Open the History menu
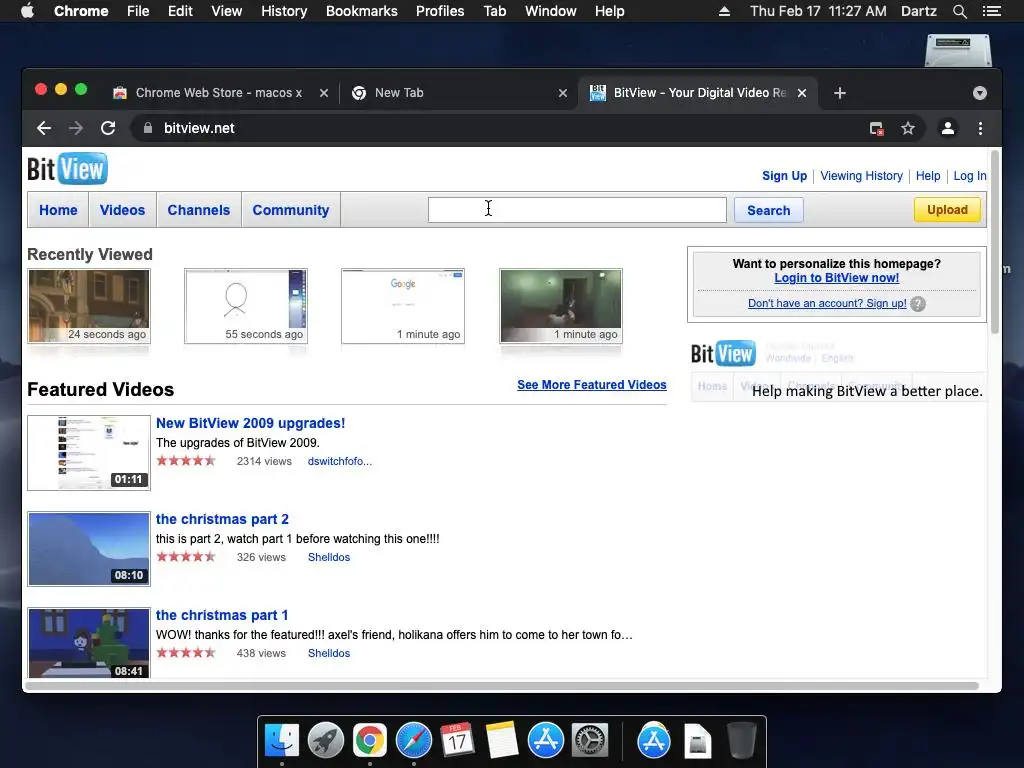Viewport: 1024px width, 768px height. point(284,11)
